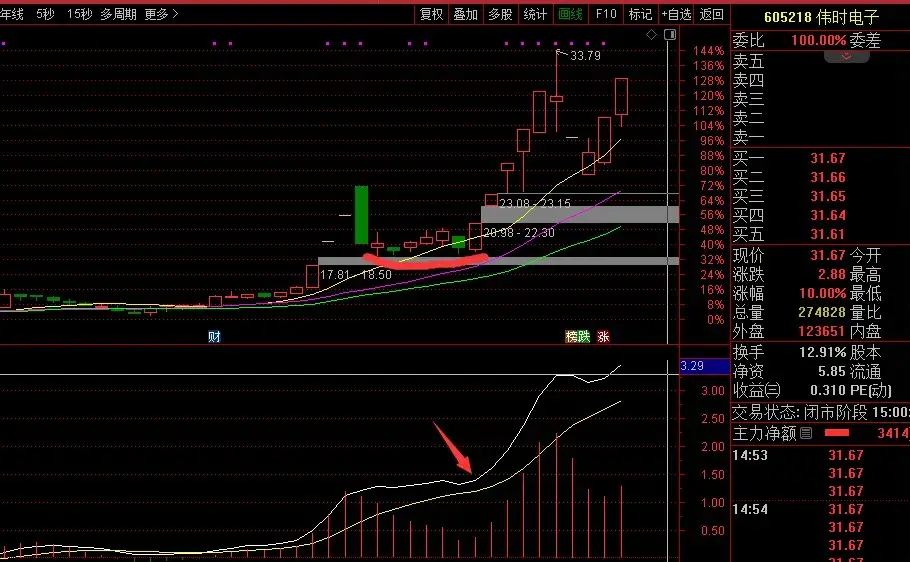This screenshot has width=910, height=562.
Task: Switch to the 5秒 period tab
Action: (46, 14)
